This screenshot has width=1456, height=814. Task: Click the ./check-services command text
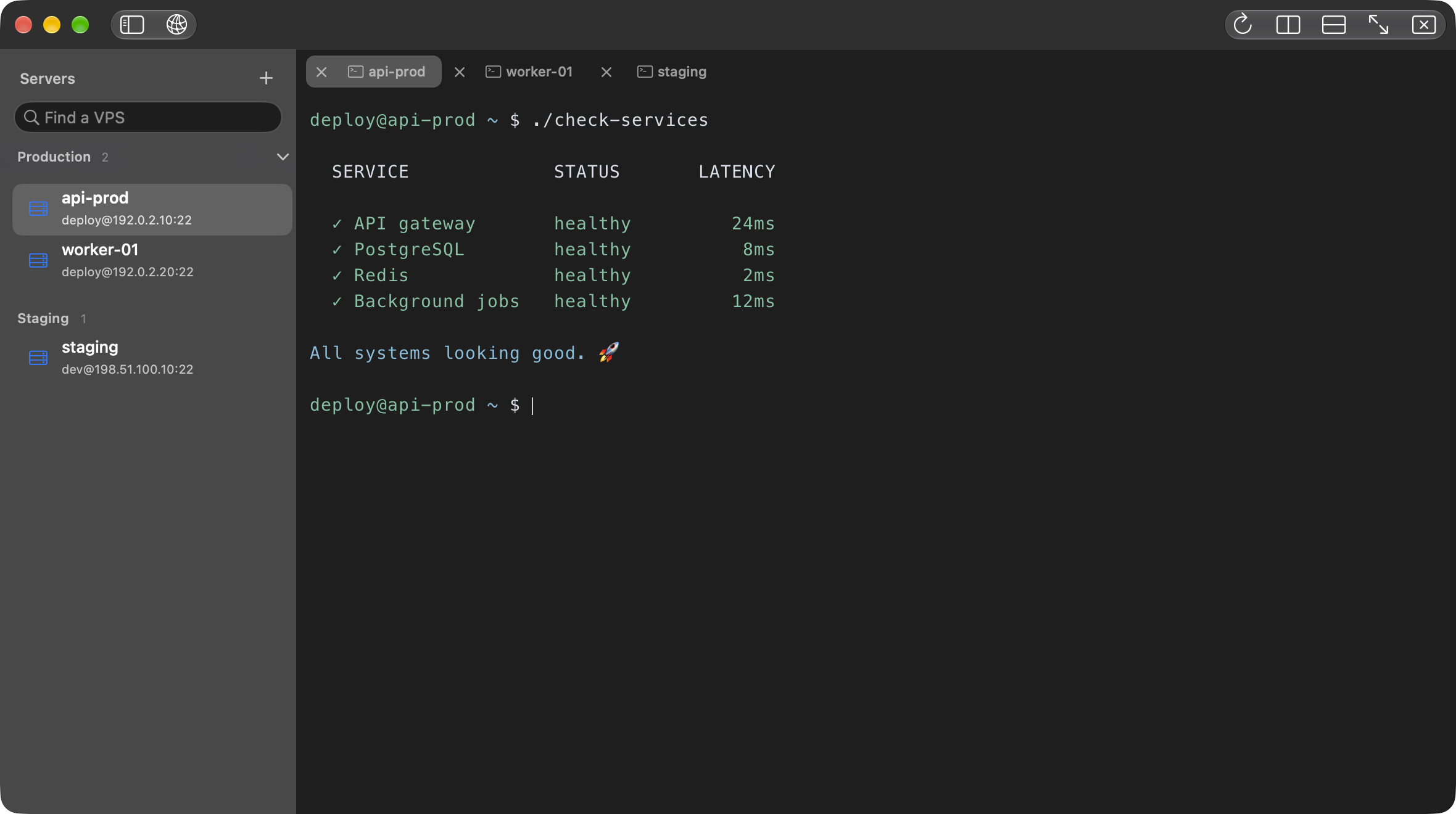coord(620,120)
